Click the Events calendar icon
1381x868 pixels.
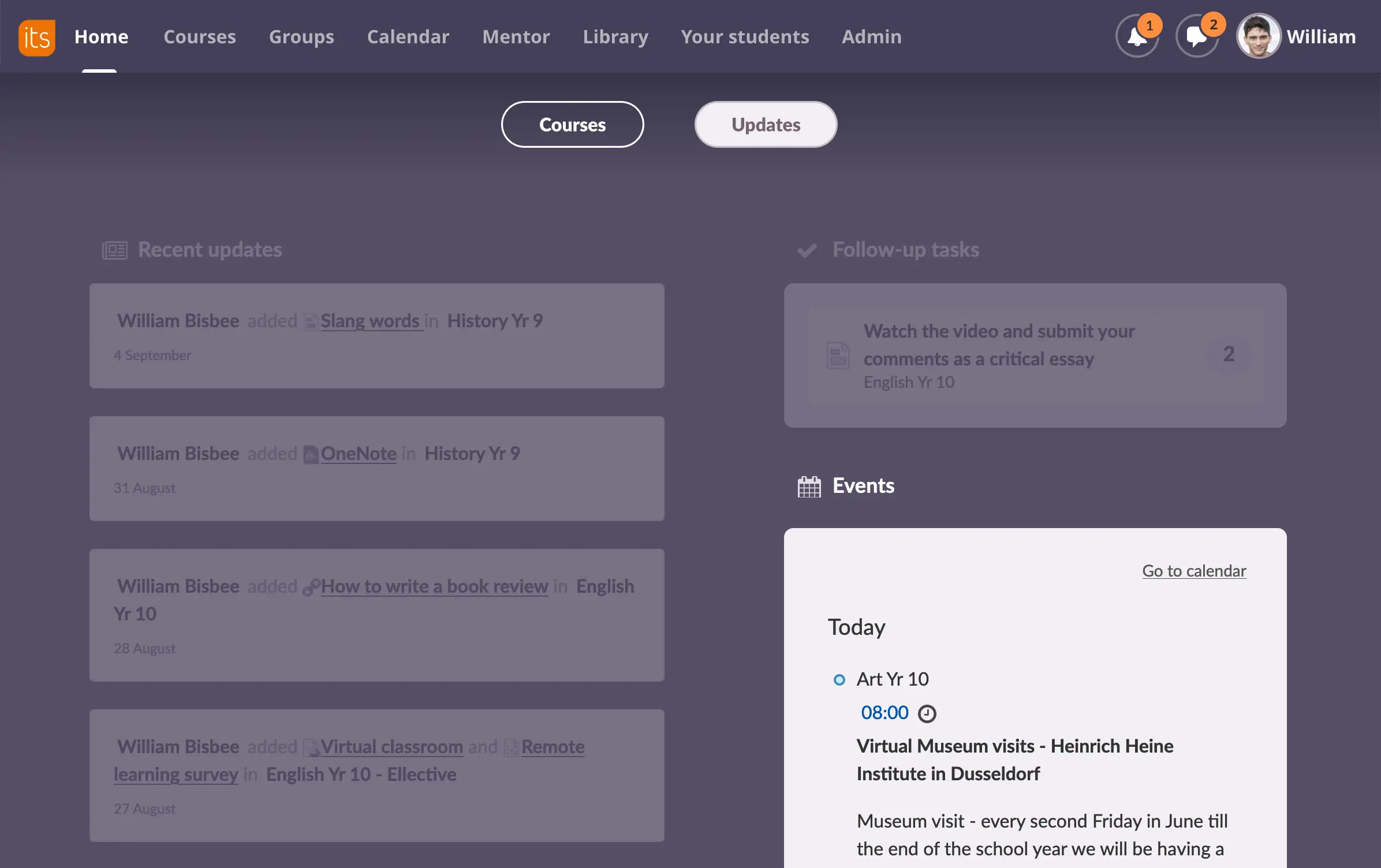coord(809,487)
